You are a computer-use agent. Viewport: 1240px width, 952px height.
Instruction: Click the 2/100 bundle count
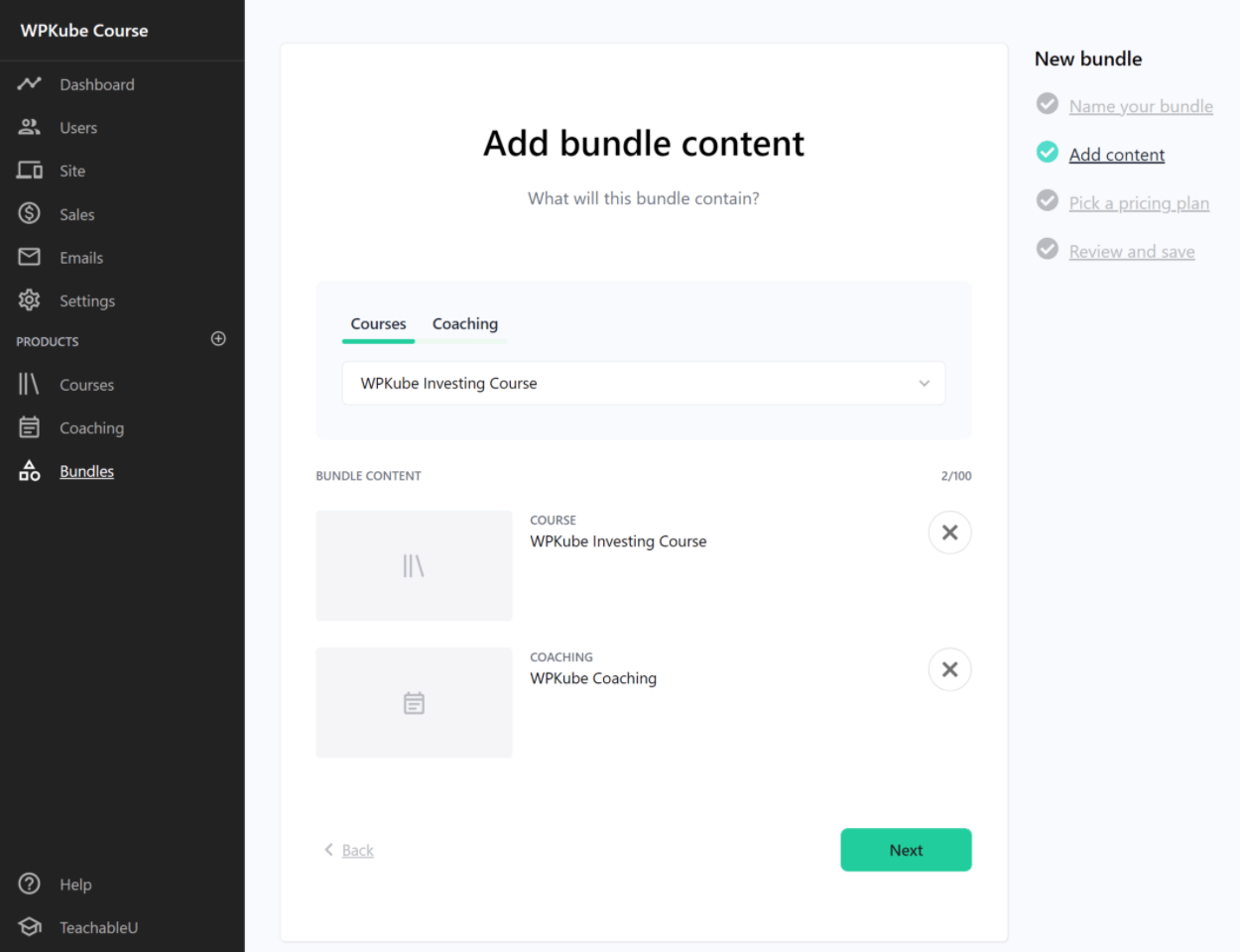tap(956, 476)
